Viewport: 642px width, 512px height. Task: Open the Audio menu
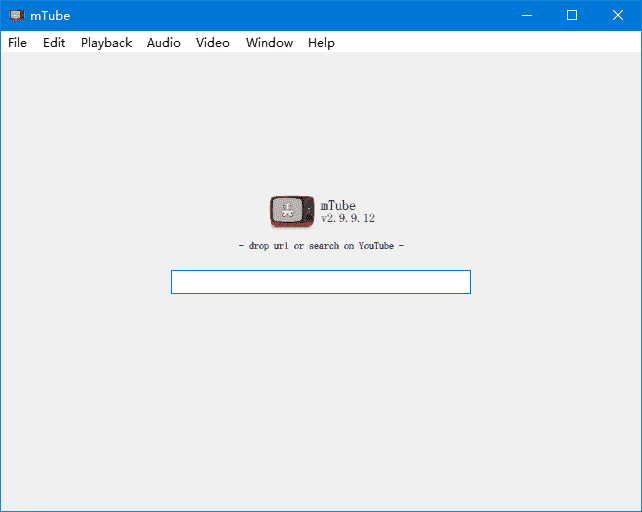click(163, 43)
